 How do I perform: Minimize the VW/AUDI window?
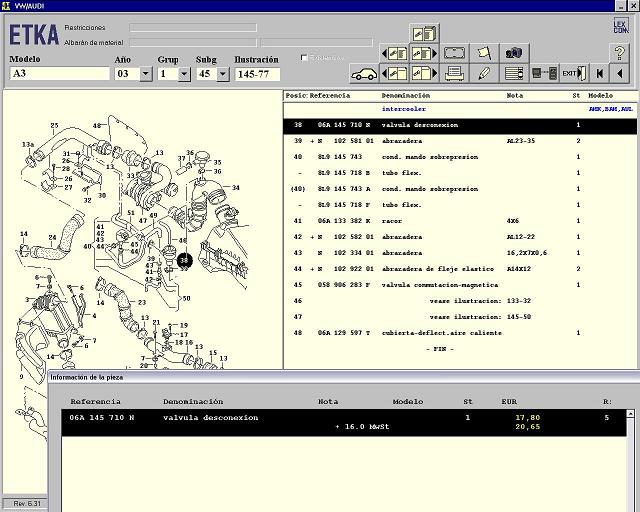[621, 6]
